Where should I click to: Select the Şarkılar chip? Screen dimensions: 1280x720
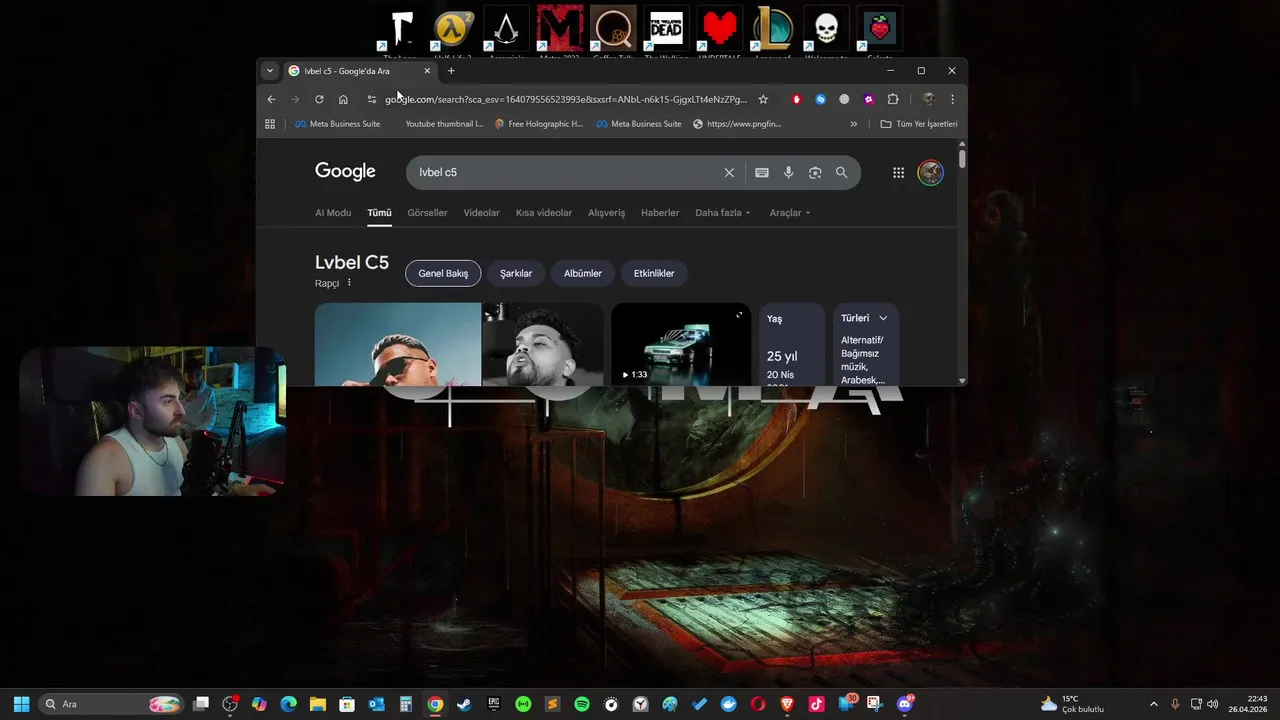[x=516, y=273]
